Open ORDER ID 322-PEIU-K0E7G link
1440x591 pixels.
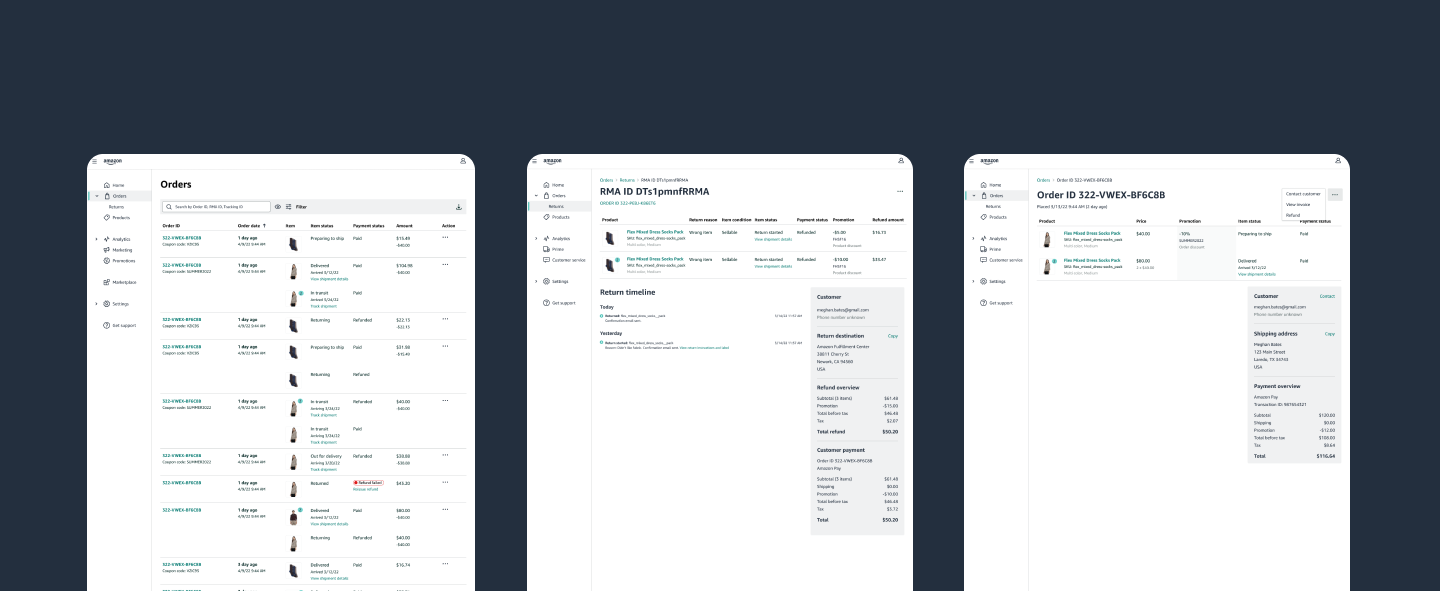click(x=627, y=203)
